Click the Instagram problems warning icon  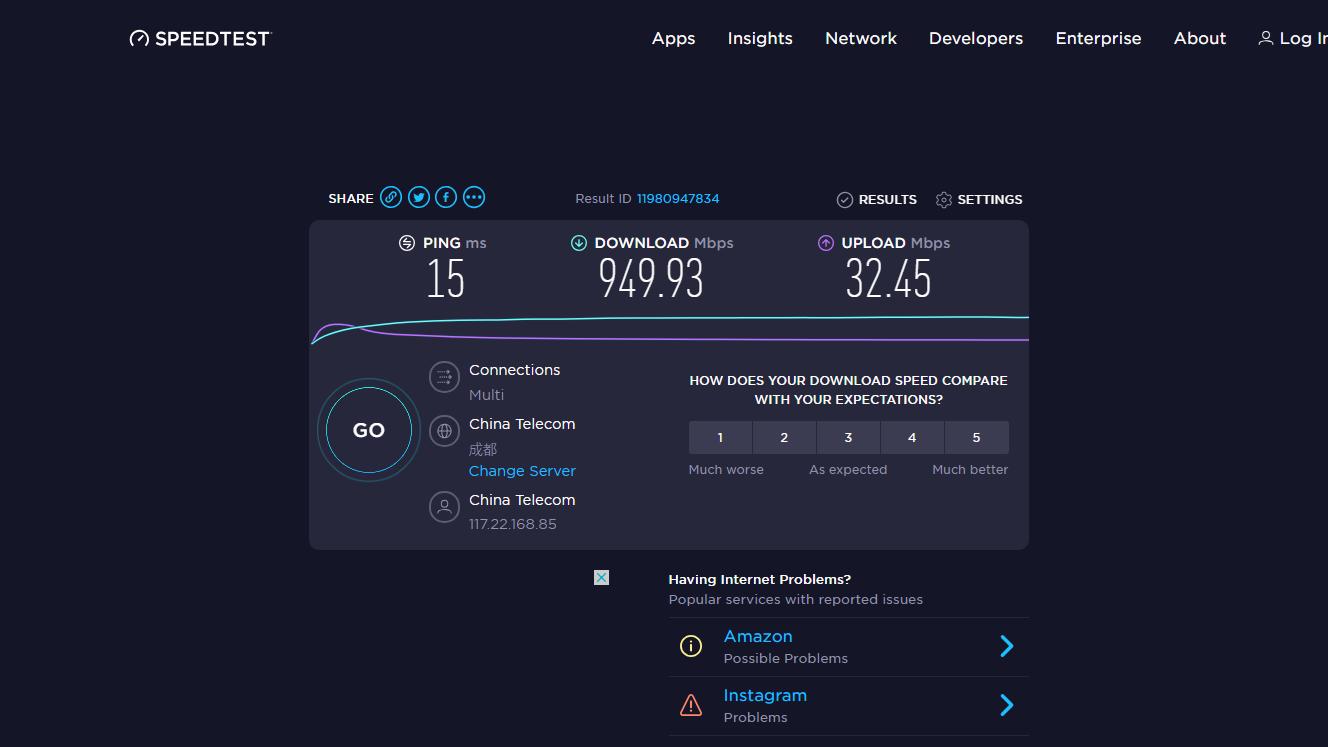691,705
